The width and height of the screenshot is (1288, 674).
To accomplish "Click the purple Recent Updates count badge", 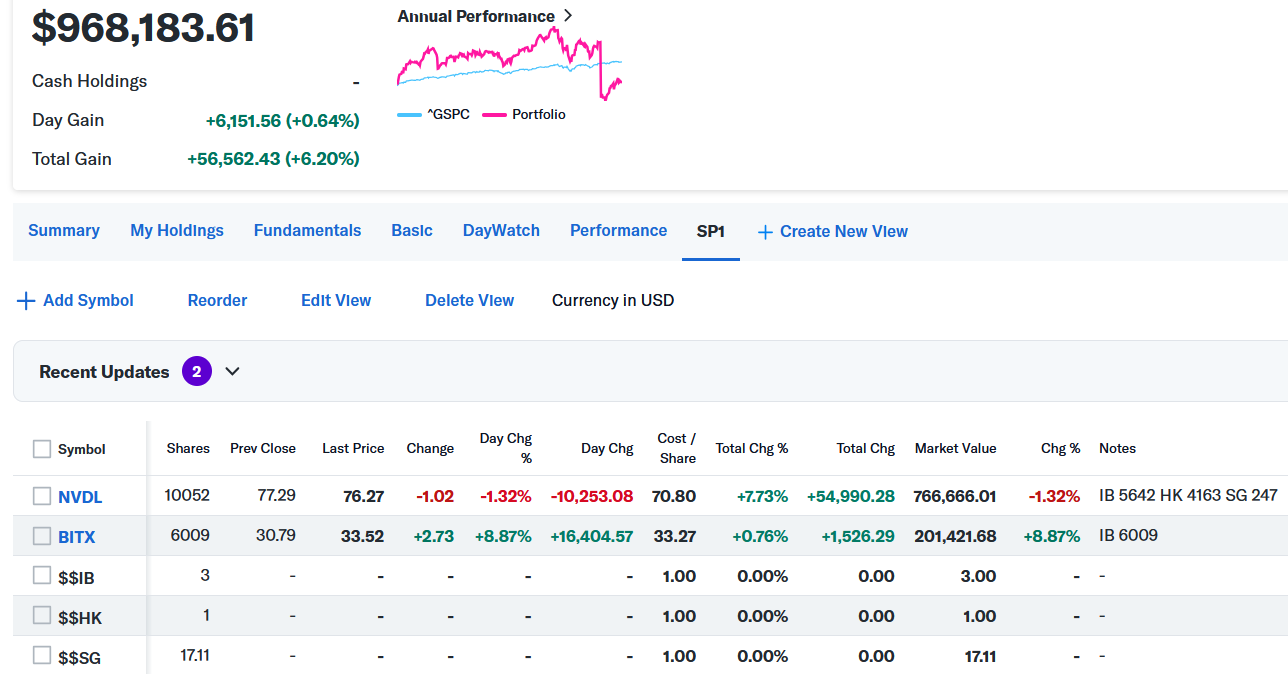I will (197, 372).
